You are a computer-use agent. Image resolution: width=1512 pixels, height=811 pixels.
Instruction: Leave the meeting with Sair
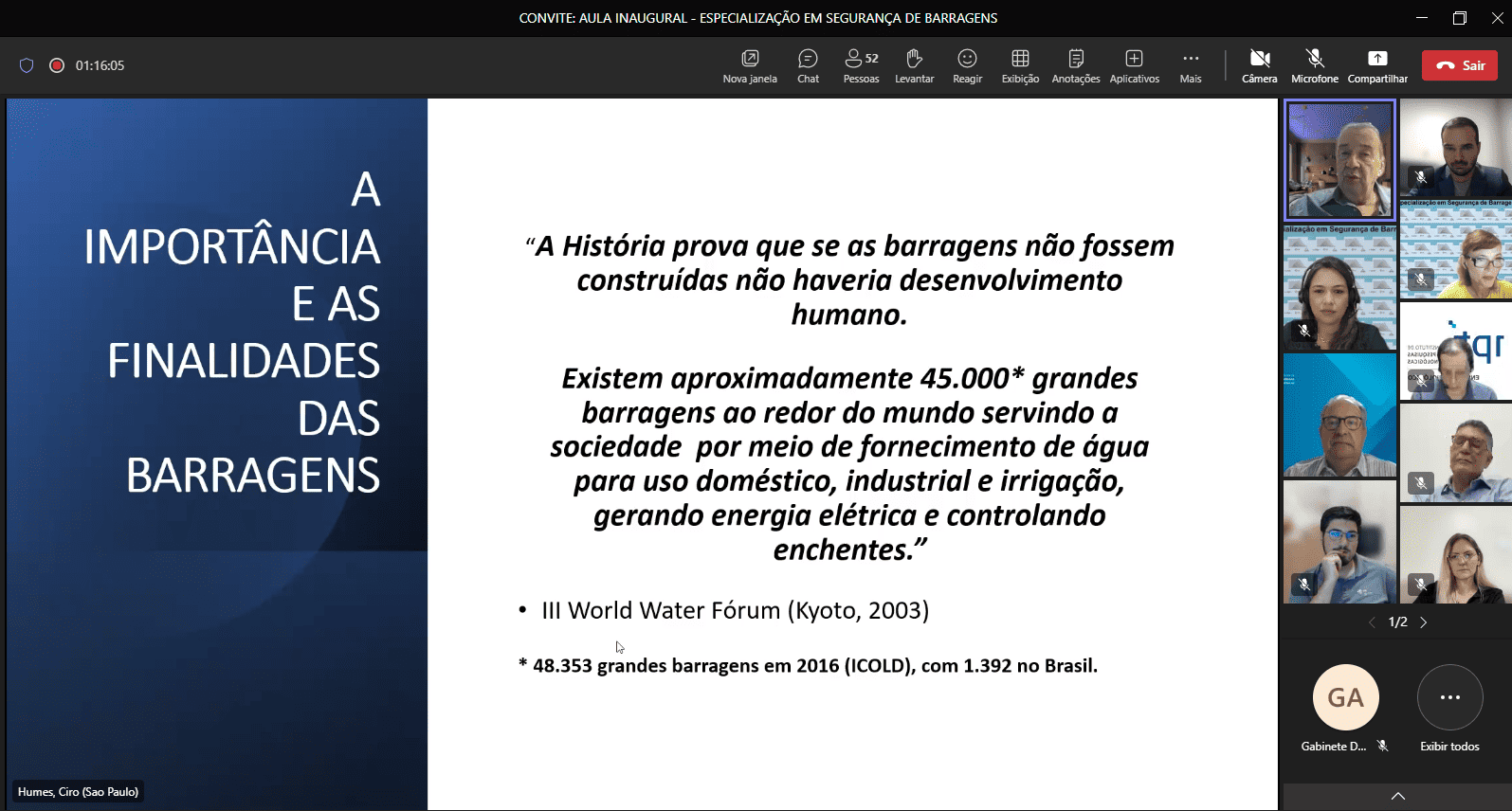(1460, 65)
